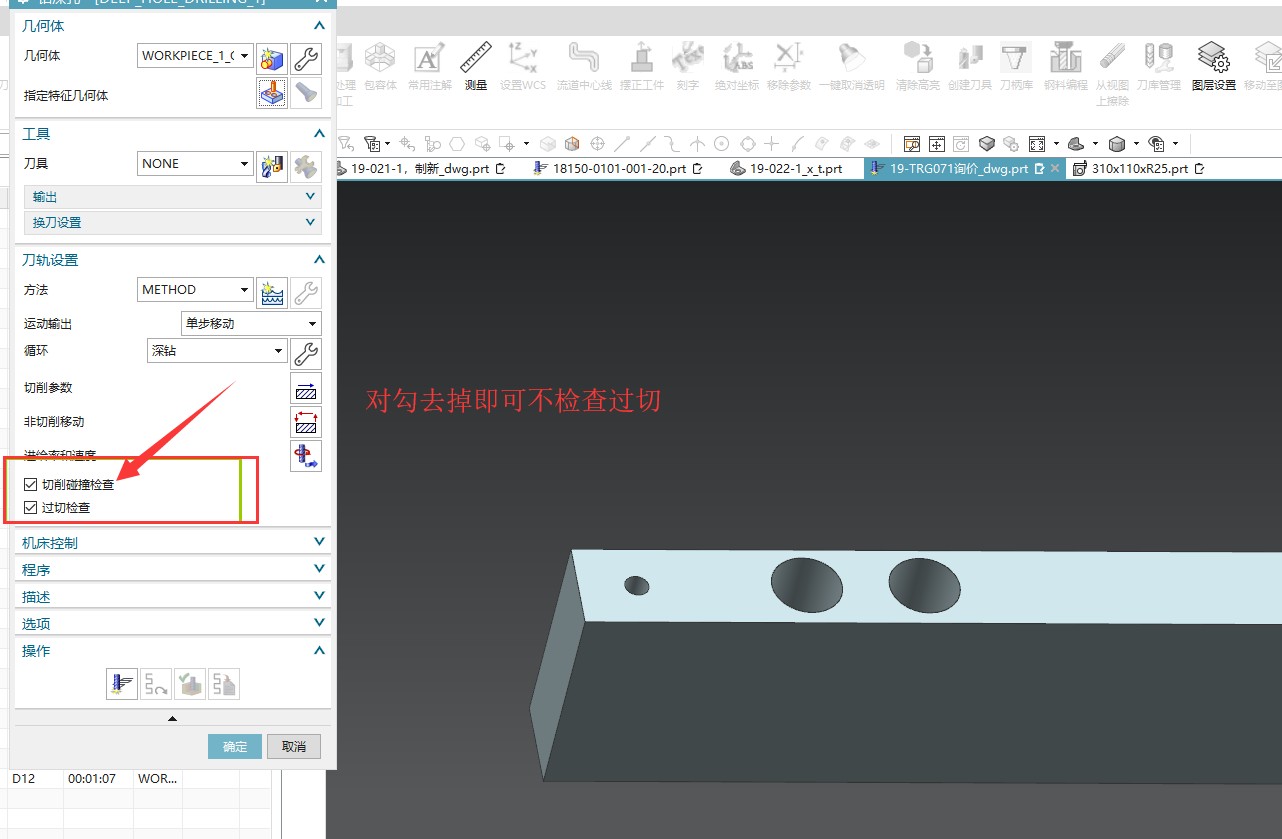Click the shaded rendering style icon
Image resolution: width=1282 pixels, height=839 pixels.
1118,144
